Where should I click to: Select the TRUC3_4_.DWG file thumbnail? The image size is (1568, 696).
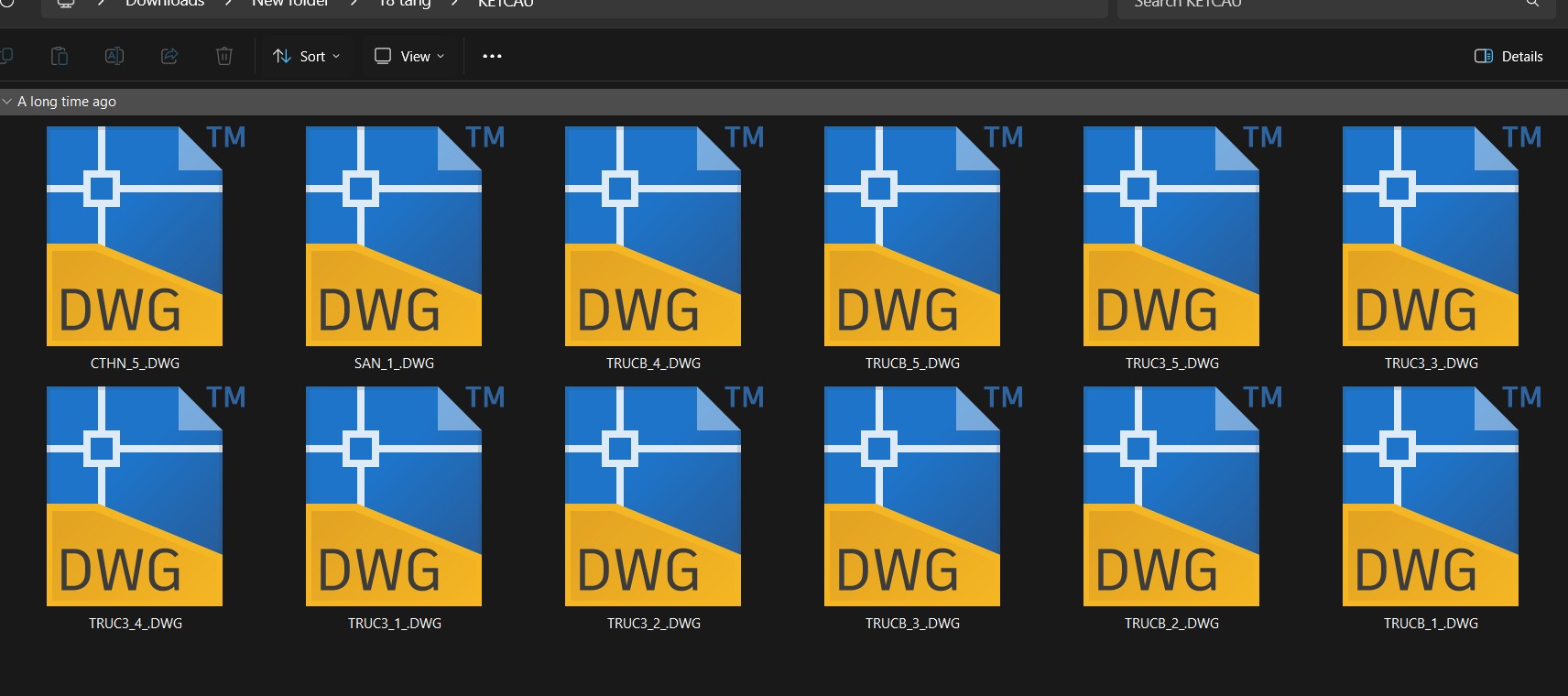135,496
